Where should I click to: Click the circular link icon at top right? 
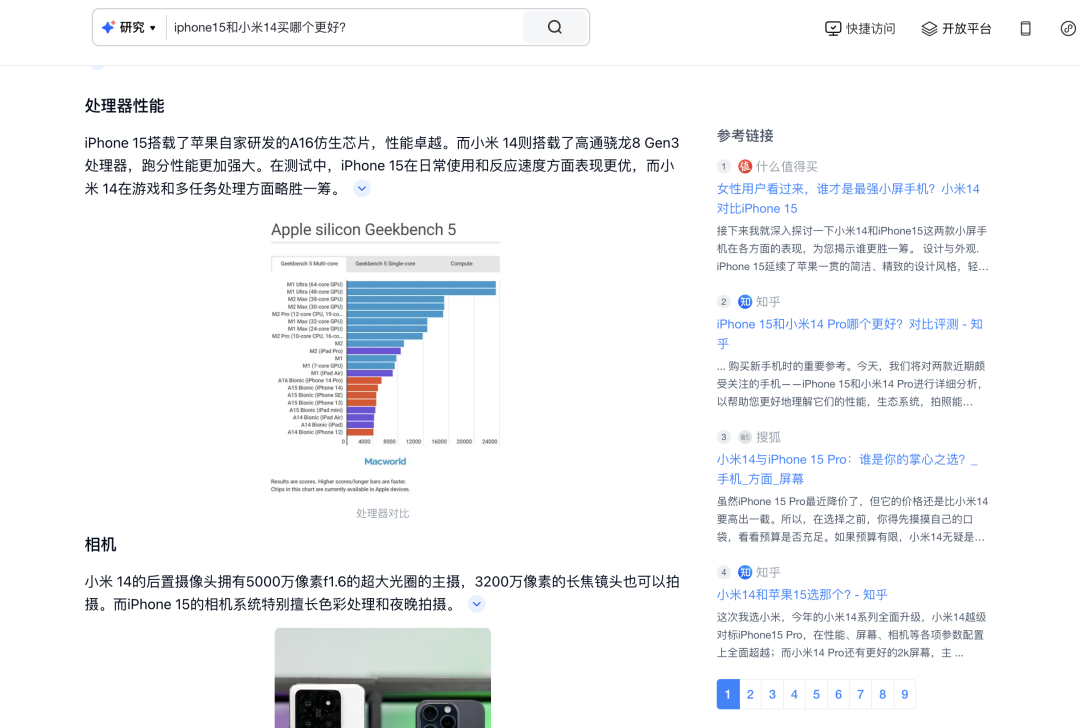[1068, 28]
